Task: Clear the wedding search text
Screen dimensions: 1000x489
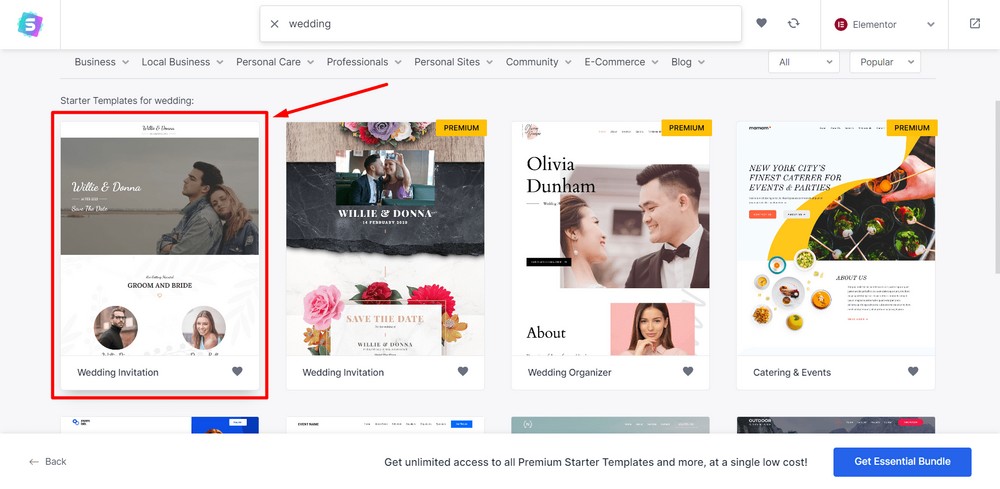Action: pos(274,24)
